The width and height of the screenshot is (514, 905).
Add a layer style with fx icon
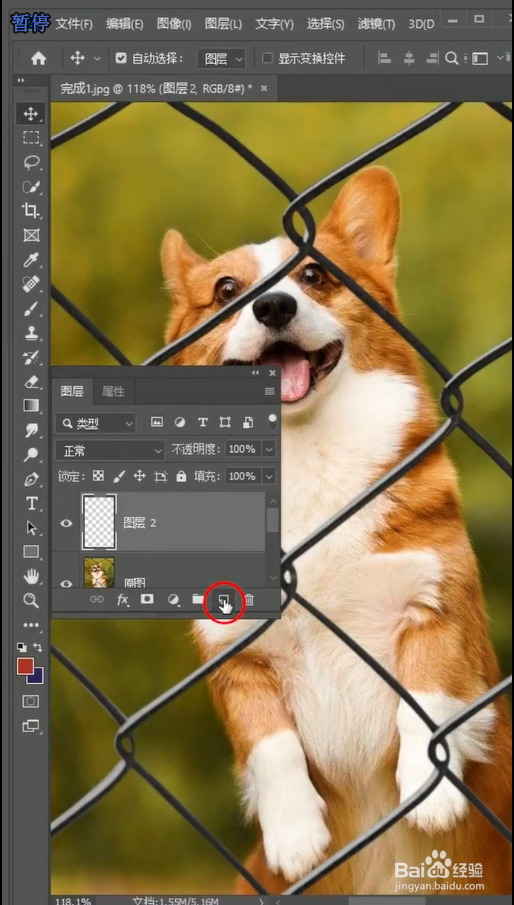(122, 600)
